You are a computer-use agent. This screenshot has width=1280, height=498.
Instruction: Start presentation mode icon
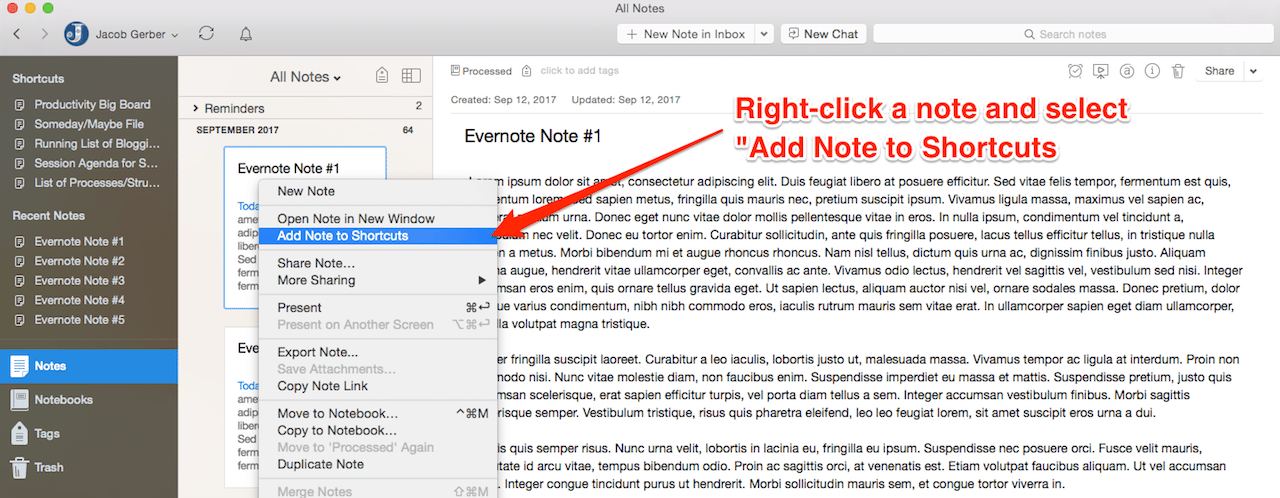[1101, 71]
